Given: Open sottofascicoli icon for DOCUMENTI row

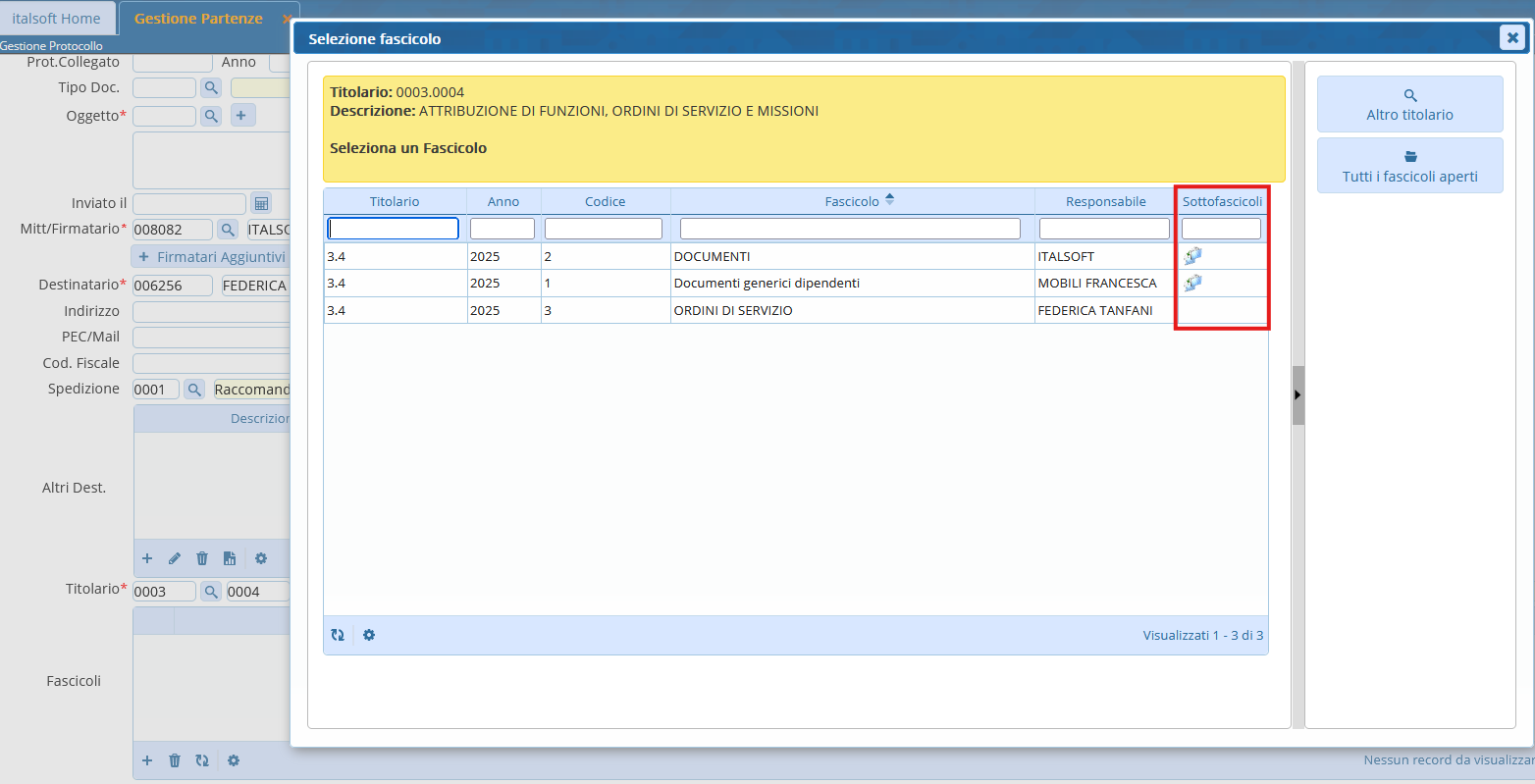Looking at the screenshot, I should [1192, 256].
